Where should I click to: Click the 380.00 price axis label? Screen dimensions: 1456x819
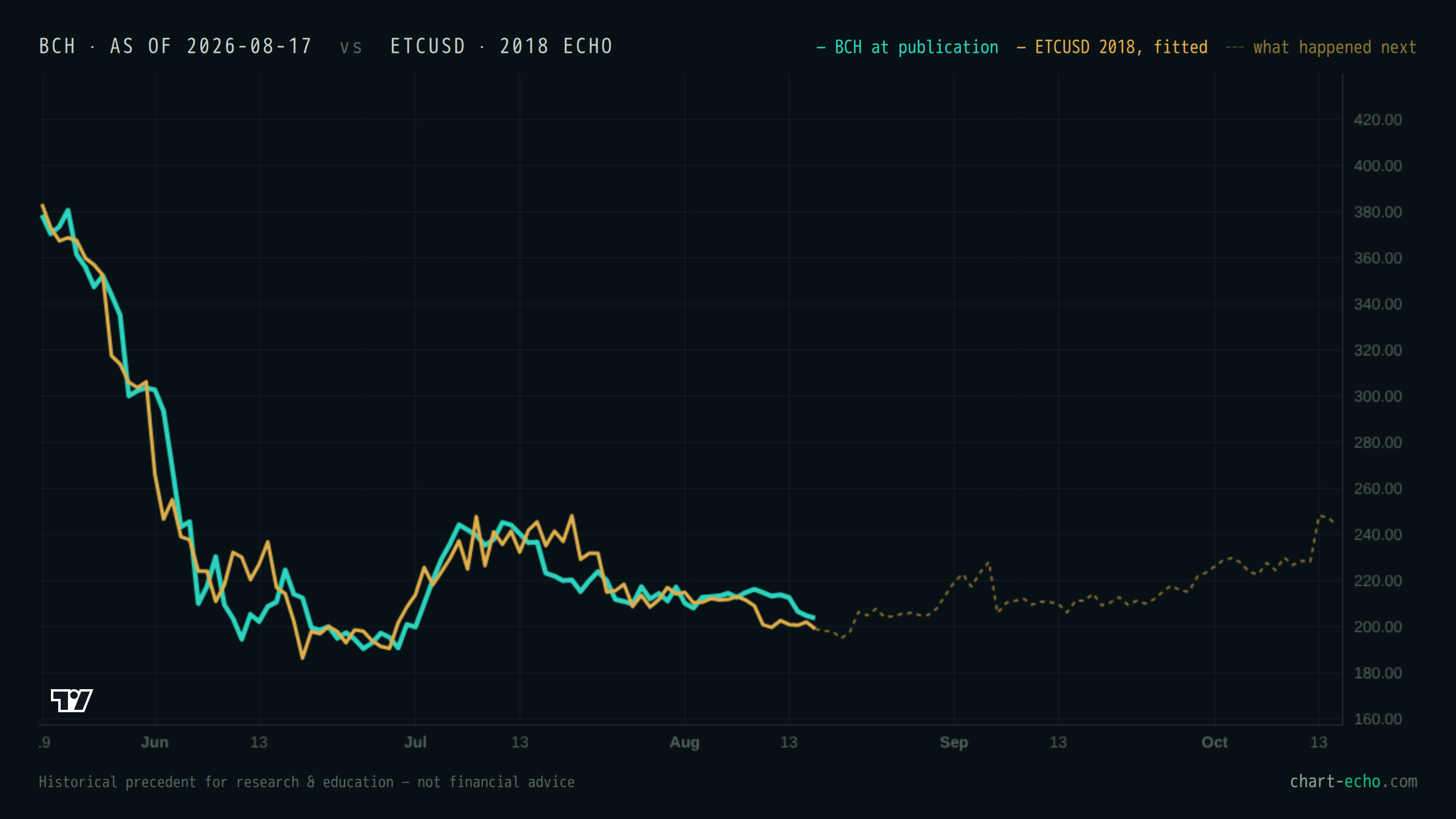[1378, 212]
